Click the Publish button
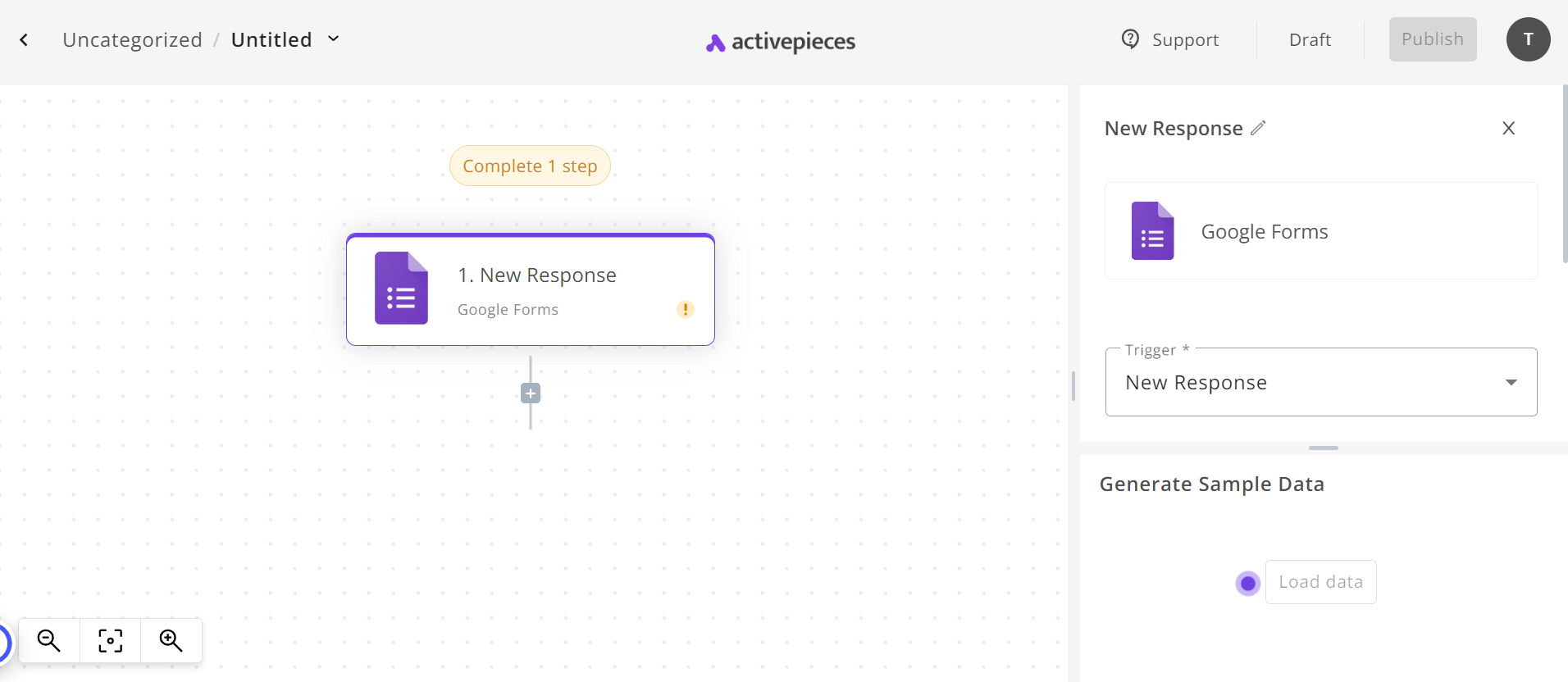 [x=1432, y=39]
